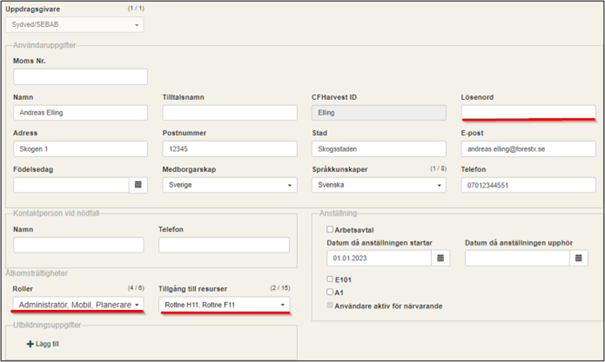Focus the Lösenord password field
This screenshot has height=362, width=605.
528,112
